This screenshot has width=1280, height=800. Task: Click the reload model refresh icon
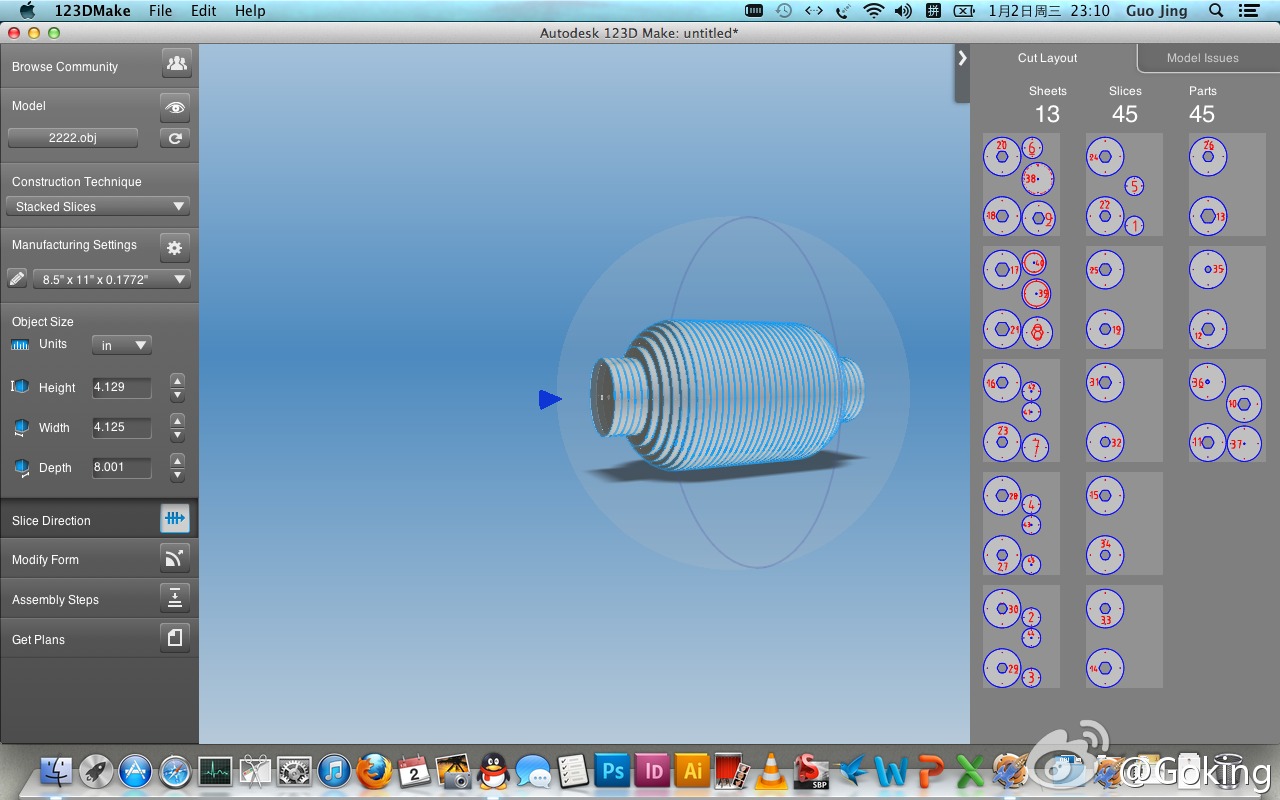pyautogui.click(x=175, y=138)
